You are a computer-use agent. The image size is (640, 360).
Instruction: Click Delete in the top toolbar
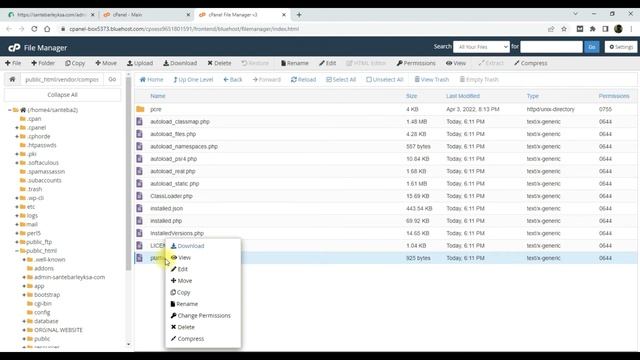(219, 63)
